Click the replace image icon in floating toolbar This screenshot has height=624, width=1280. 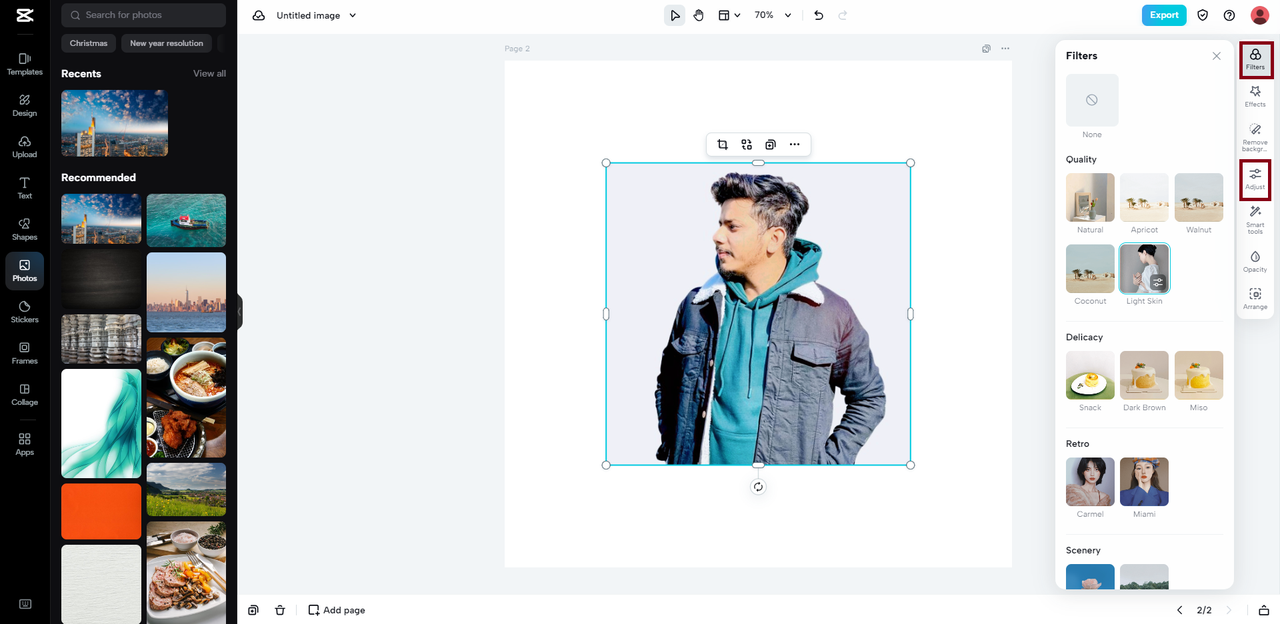[x=746, y=144]
